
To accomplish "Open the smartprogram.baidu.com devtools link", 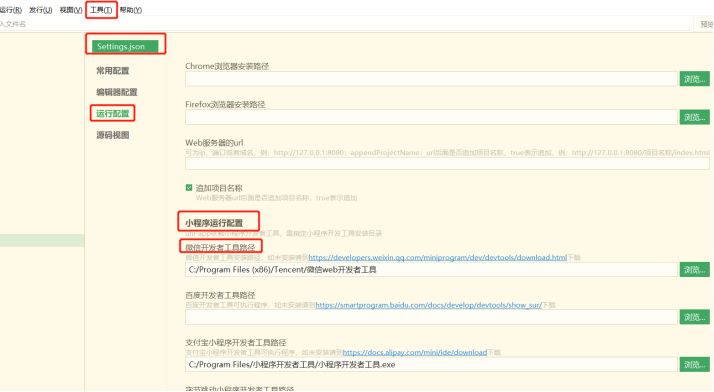I will (x=428, y=305).
